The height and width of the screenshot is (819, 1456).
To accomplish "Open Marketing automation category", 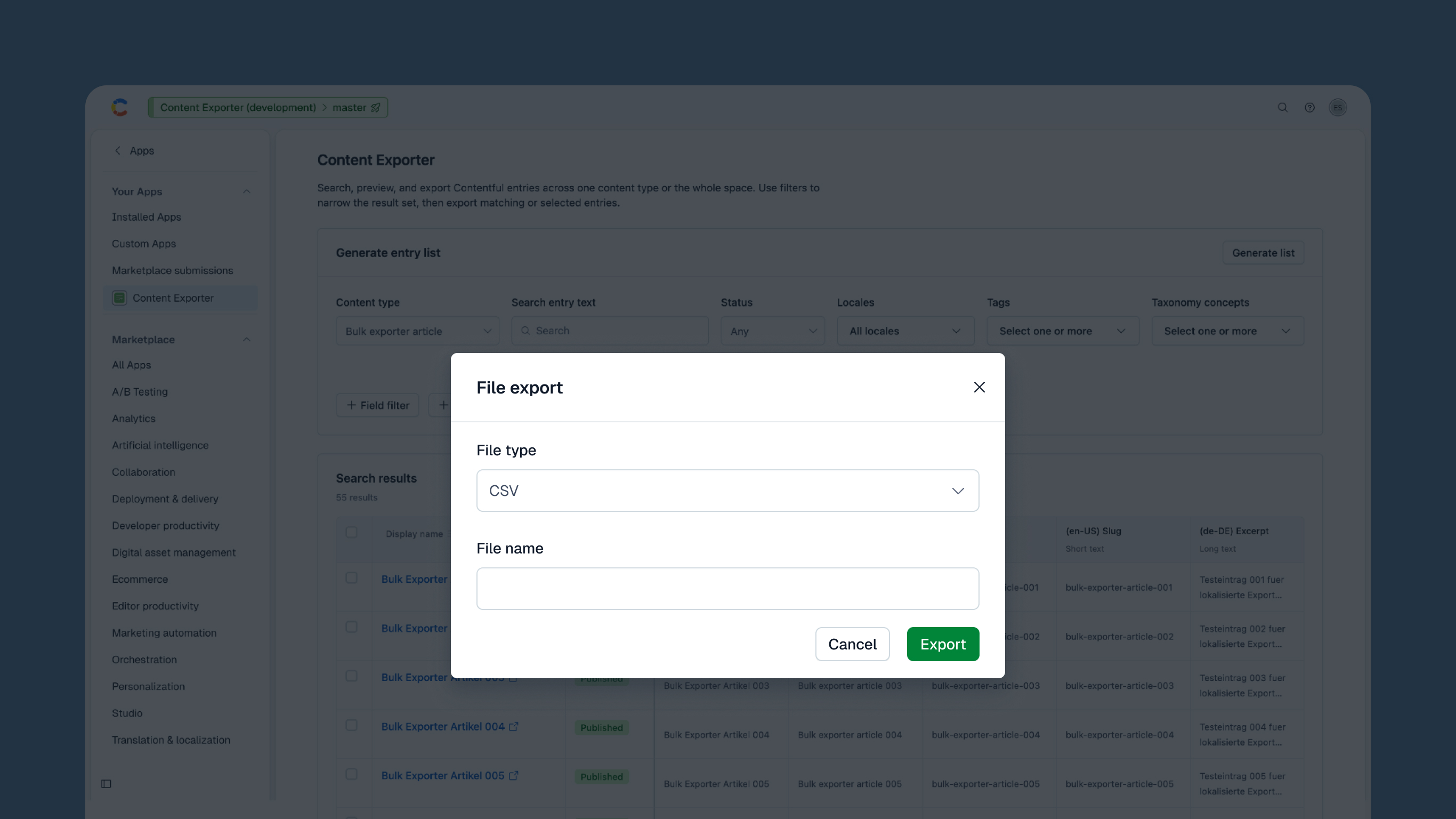I will [164, 632].
